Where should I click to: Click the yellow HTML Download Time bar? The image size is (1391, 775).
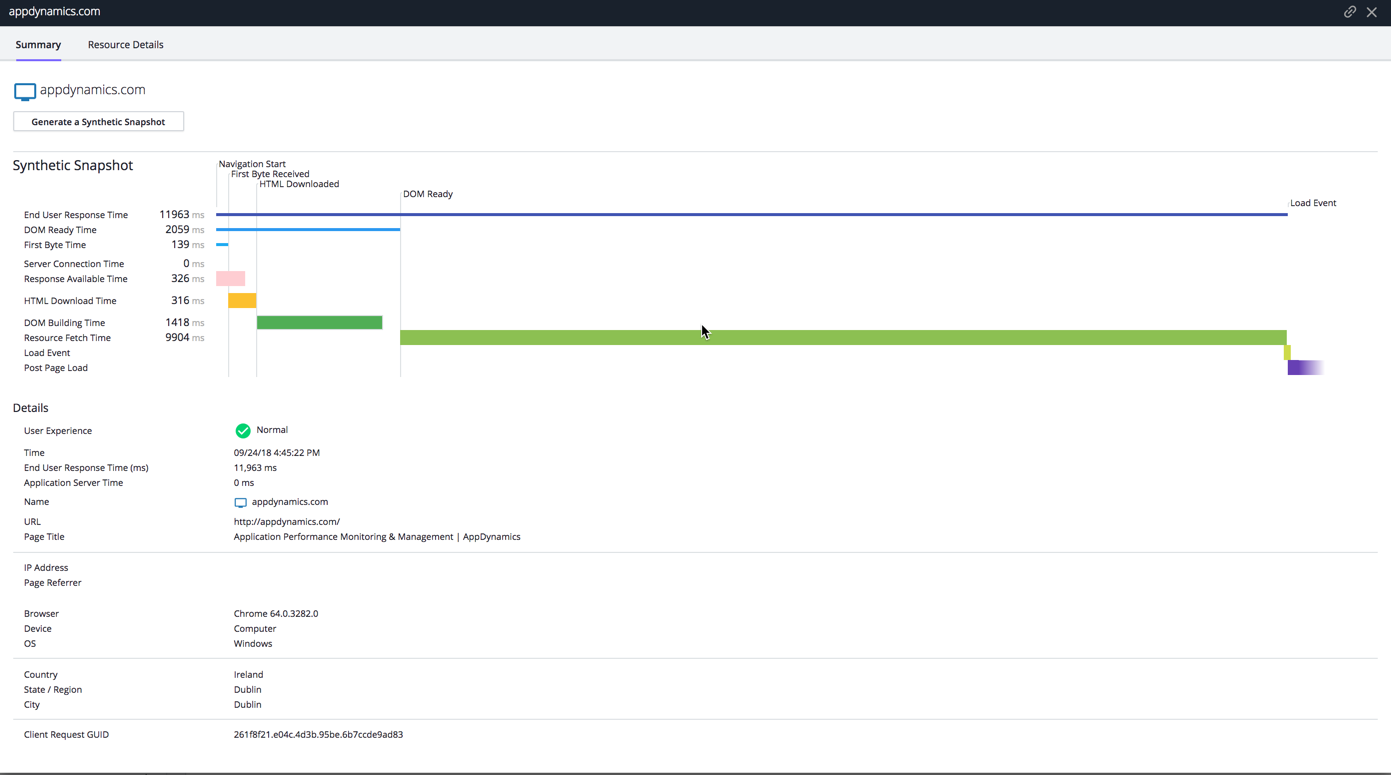(242, 301)
